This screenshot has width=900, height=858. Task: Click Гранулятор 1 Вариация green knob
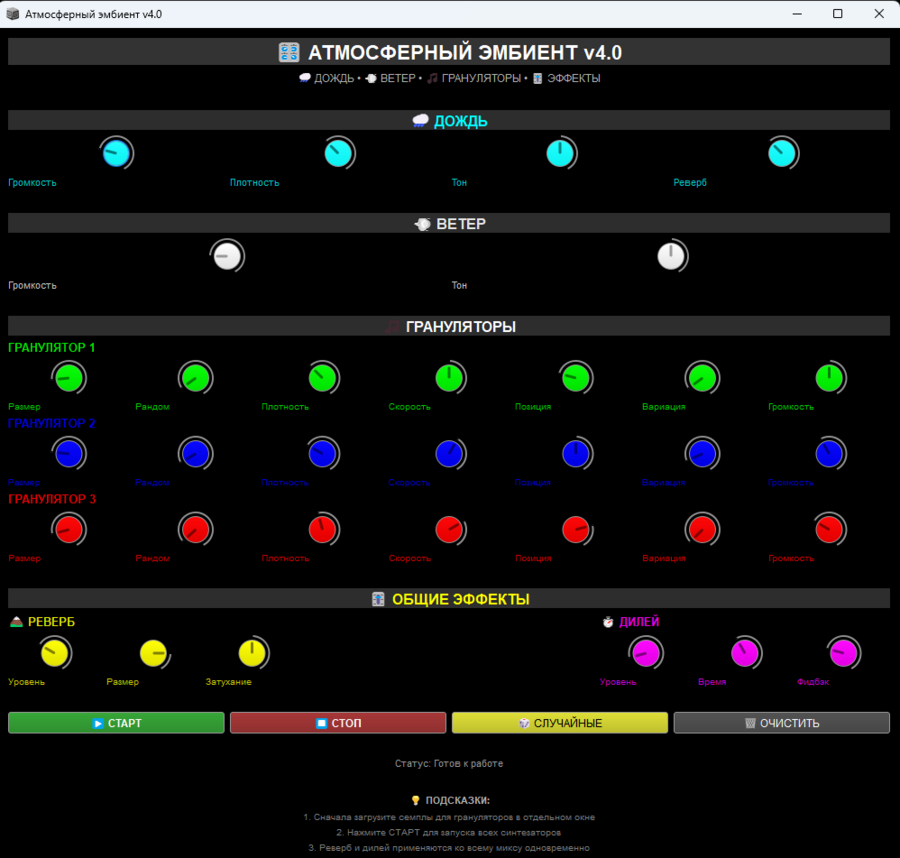[x=703, y=378]
